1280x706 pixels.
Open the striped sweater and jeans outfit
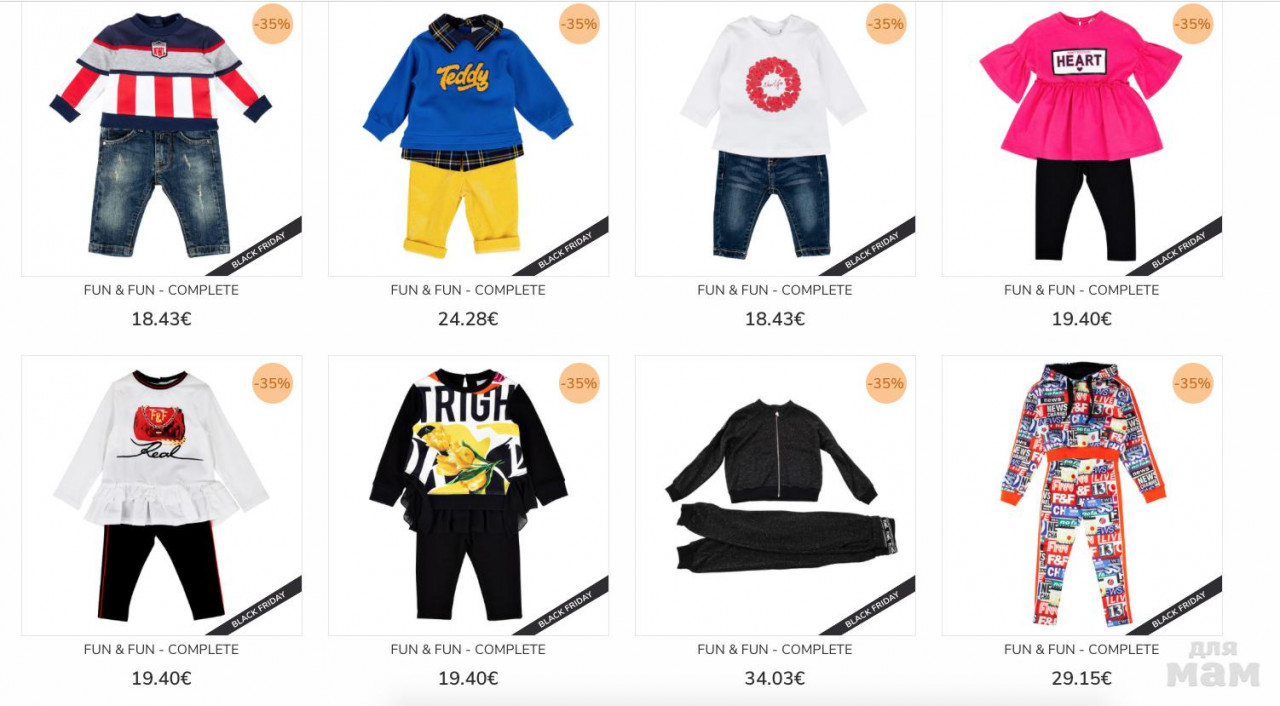tap(161, 138)
